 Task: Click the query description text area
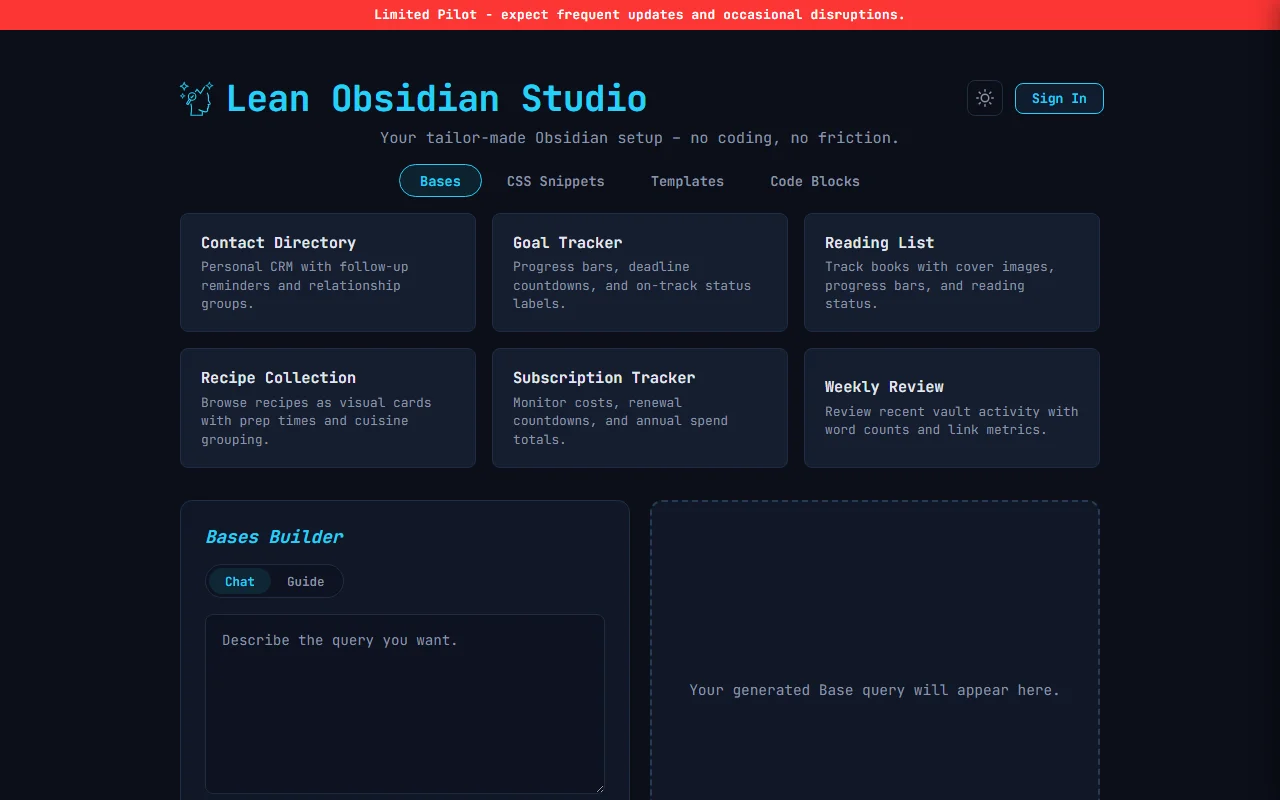[404, 700]
